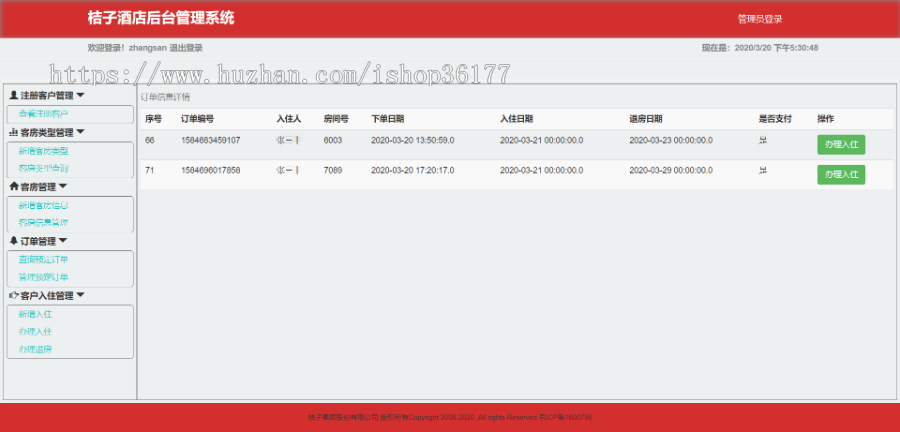Click the 序号 column header

(x=153, y=119)
